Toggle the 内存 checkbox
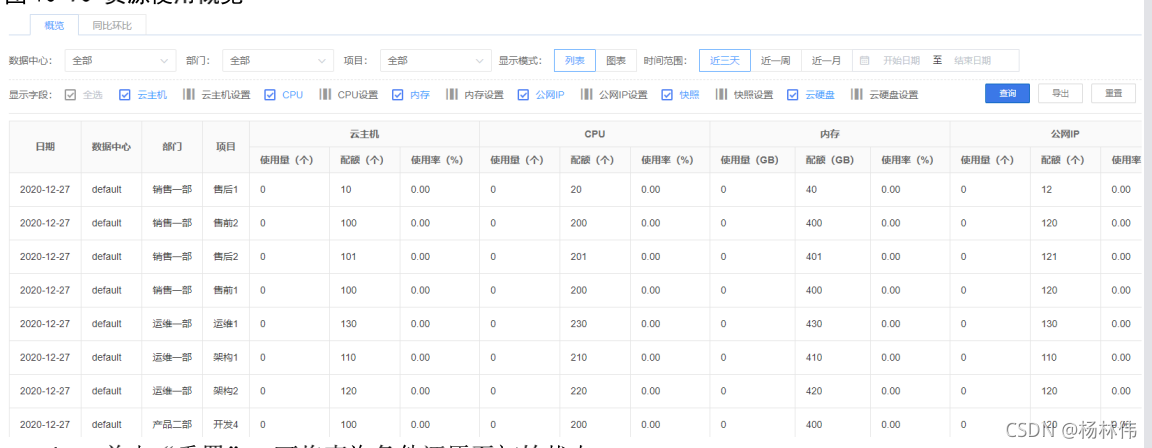 (x=397, y=95)
